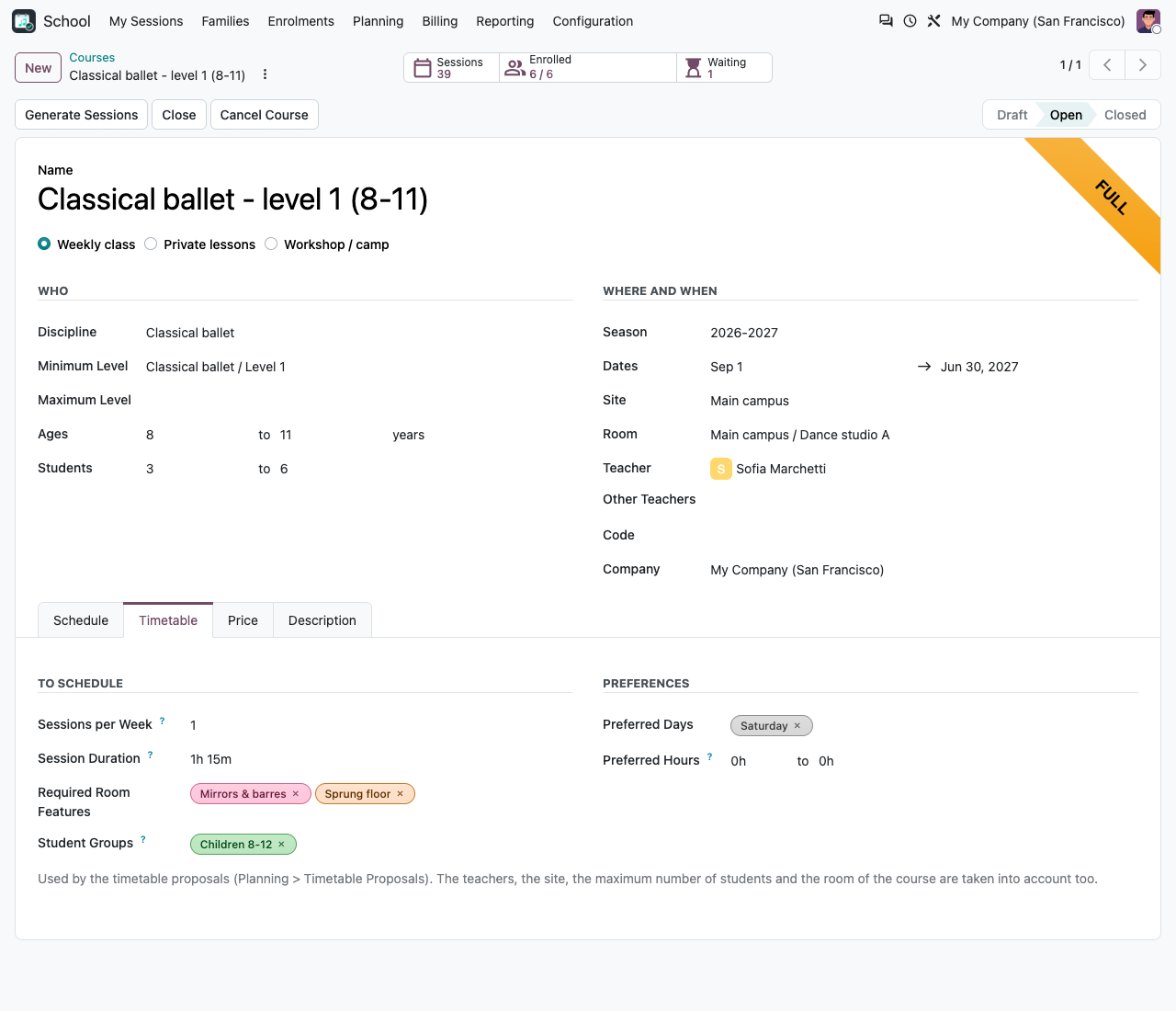Remove the Saturday preferred day tag
This screenshot has height=1011, width=1176.
(797, 726)
